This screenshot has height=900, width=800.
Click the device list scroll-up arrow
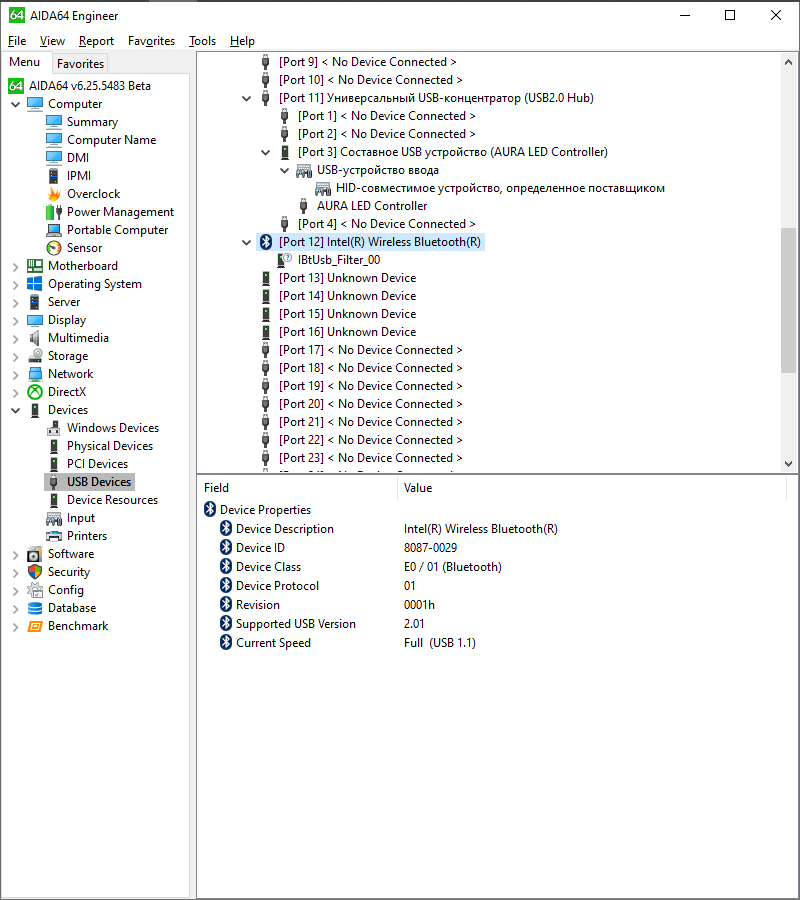(789, 62)
